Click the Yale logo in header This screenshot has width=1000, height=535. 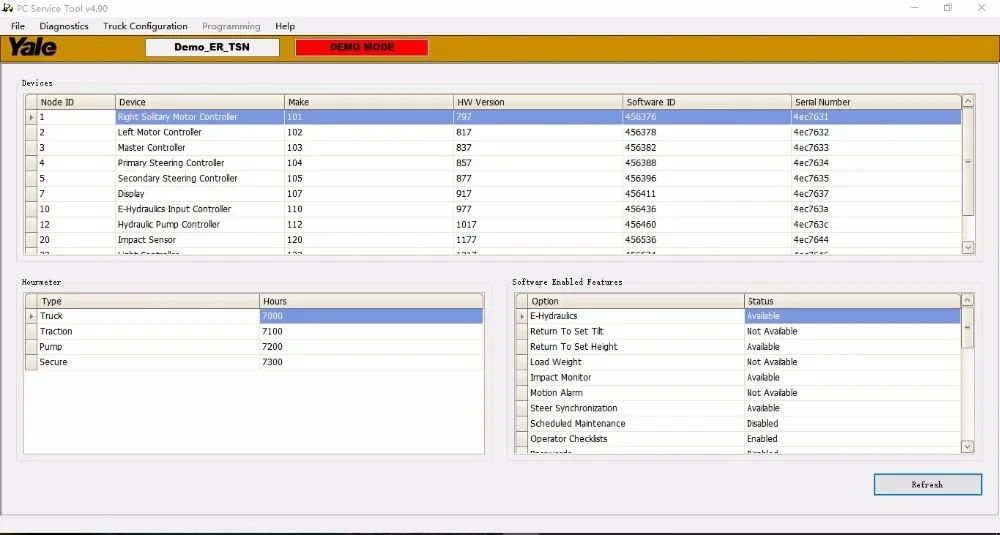tap(33, 47)
